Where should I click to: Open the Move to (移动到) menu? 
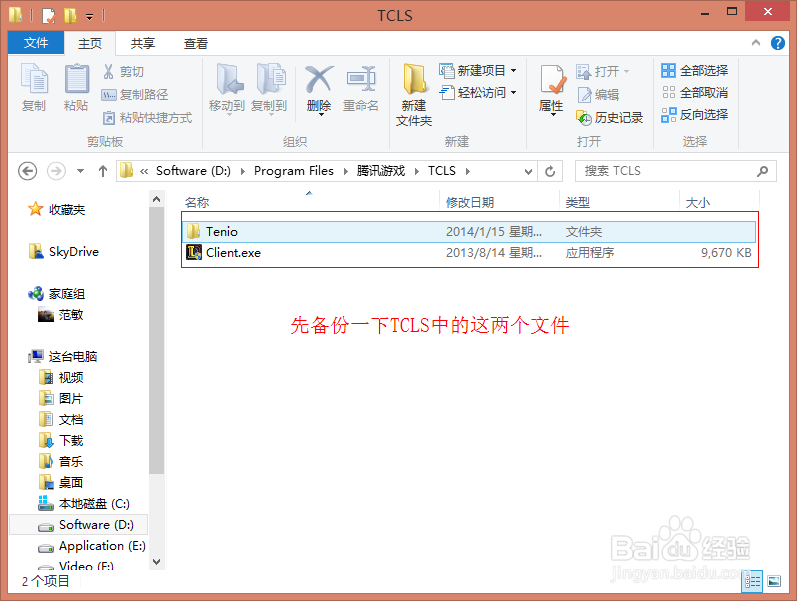227,88
